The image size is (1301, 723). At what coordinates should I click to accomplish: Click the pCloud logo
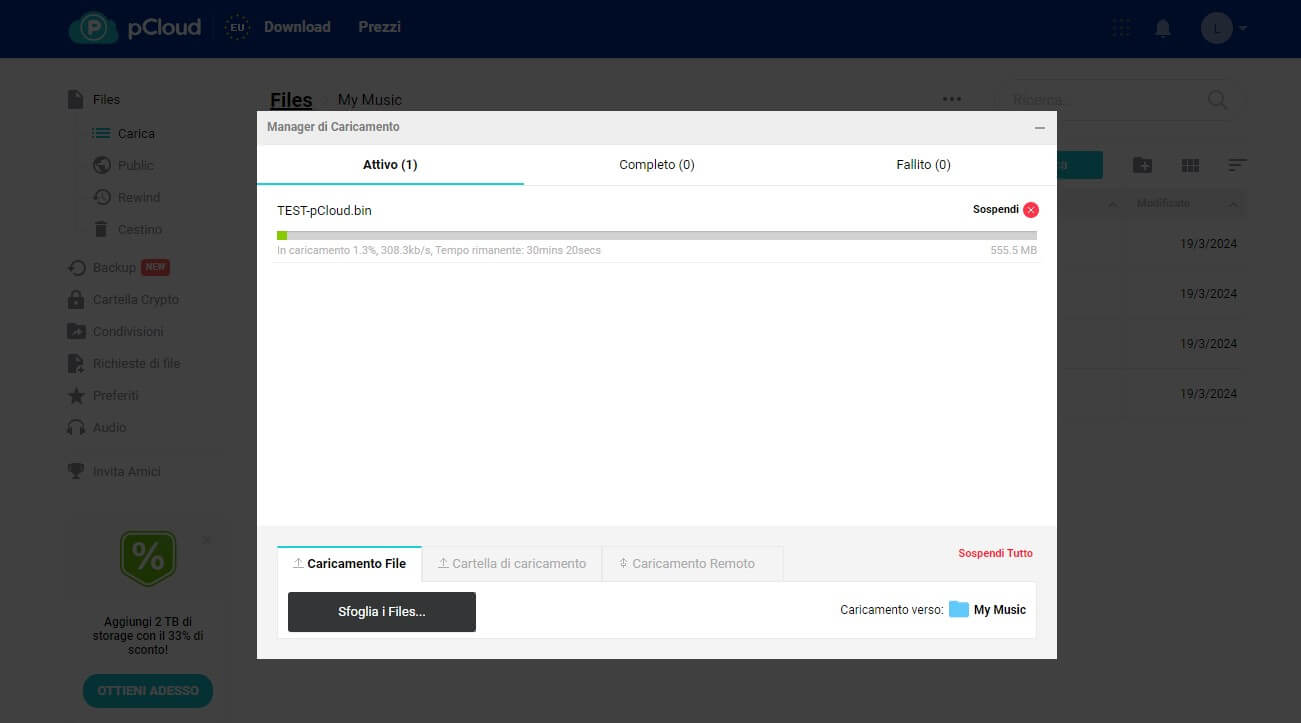pyautogui.click(x=135, y=28)
